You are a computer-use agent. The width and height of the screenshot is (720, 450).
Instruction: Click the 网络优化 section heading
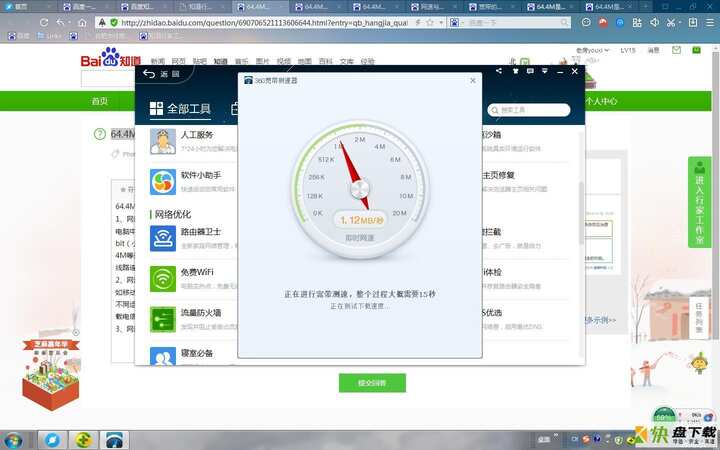(173, 214)
